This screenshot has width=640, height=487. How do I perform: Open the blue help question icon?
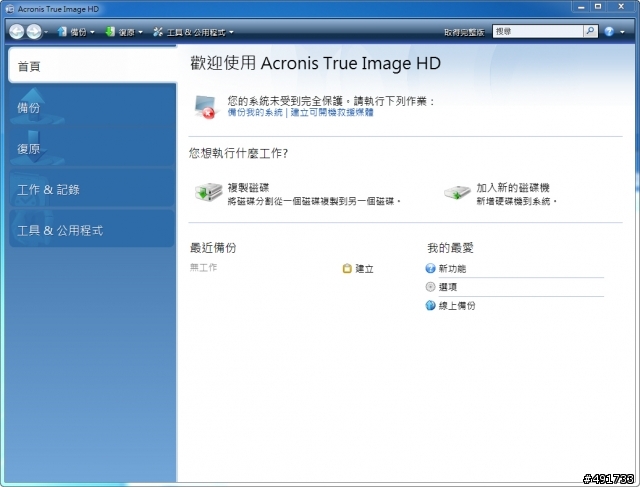pyautogui.click(x=609, y=31)
